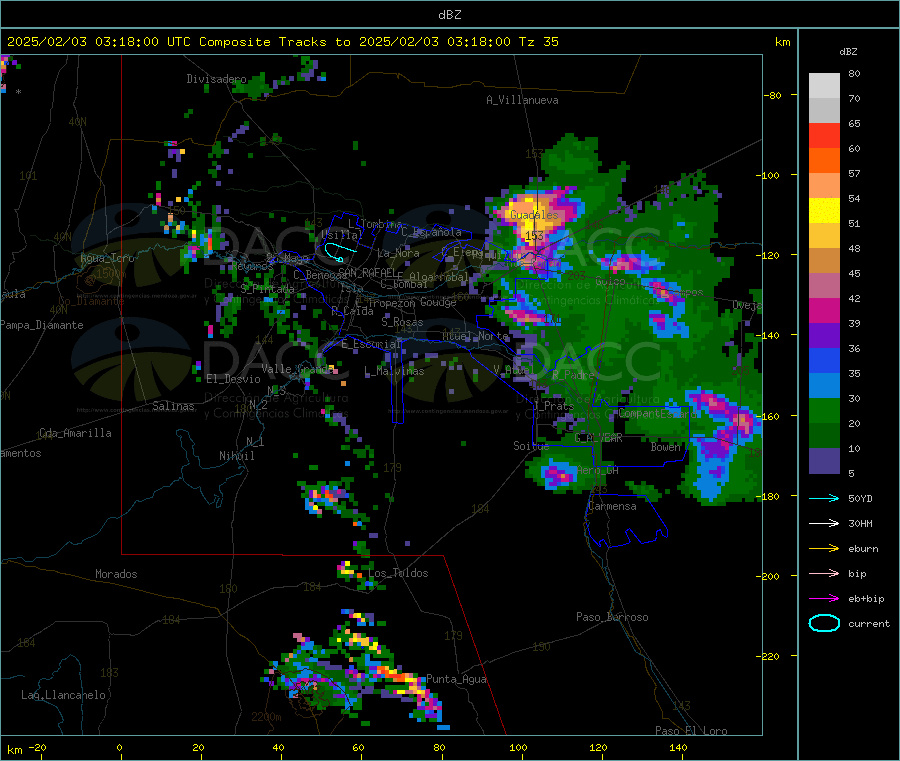Click the 'Valle_Grande' map label
Viewport: 900px width, 761px height.
[297, 369]
